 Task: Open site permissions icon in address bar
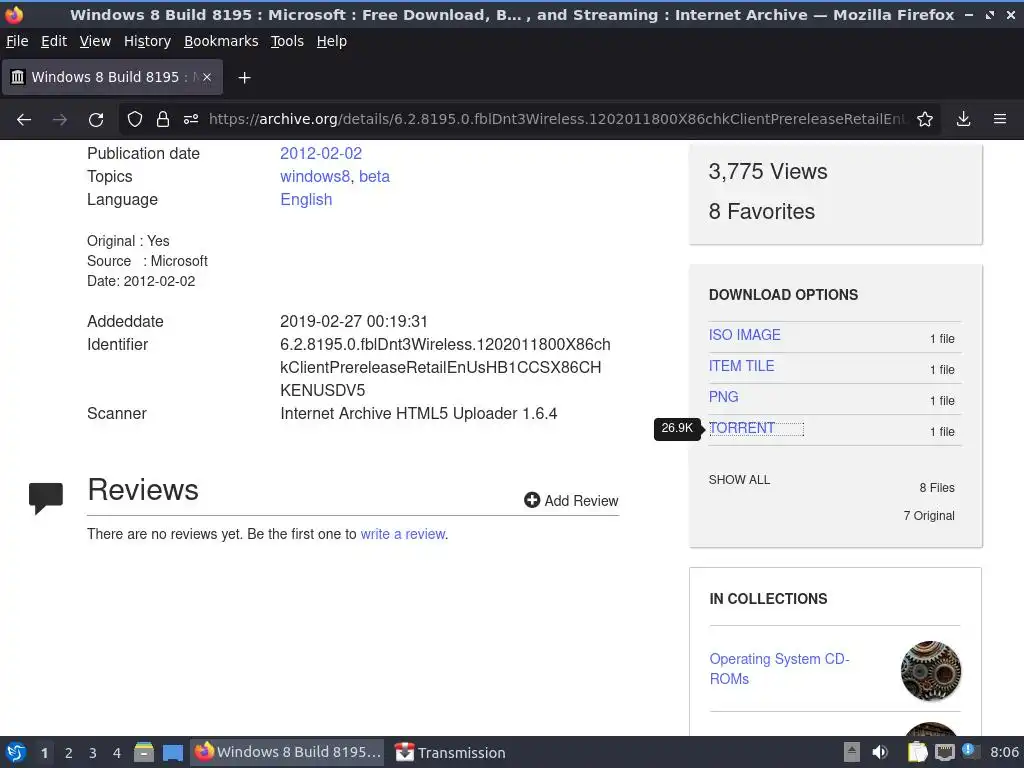[191, 120]
